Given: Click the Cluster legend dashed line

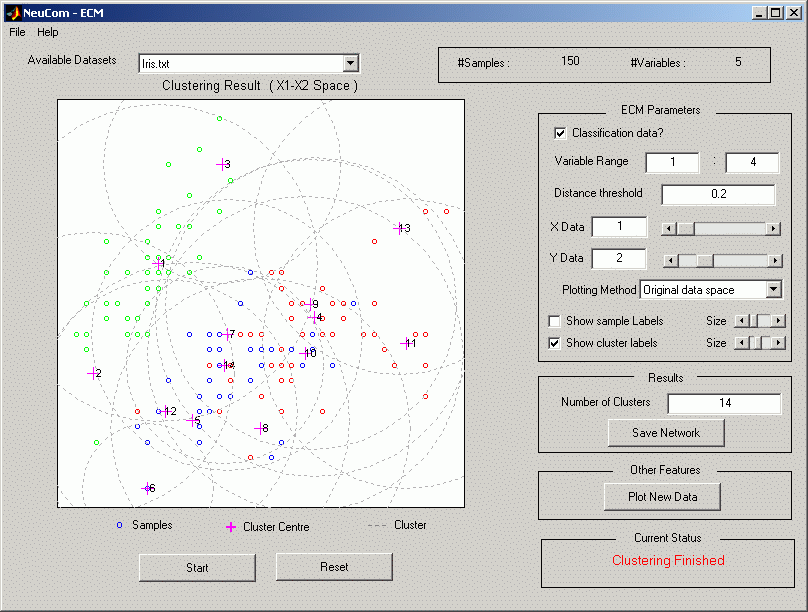Looking at the screenshot, I should tap(377, 525).
